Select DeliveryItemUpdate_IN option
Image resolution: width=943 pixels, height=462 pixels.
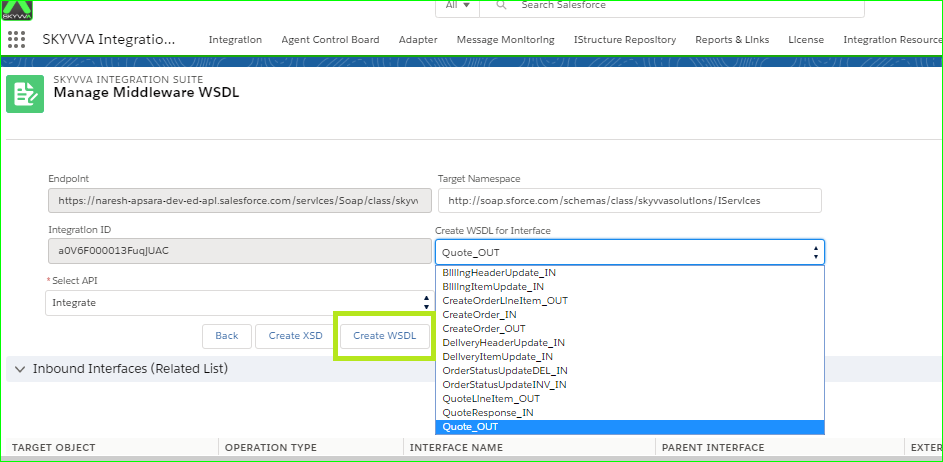pos(630,356)
